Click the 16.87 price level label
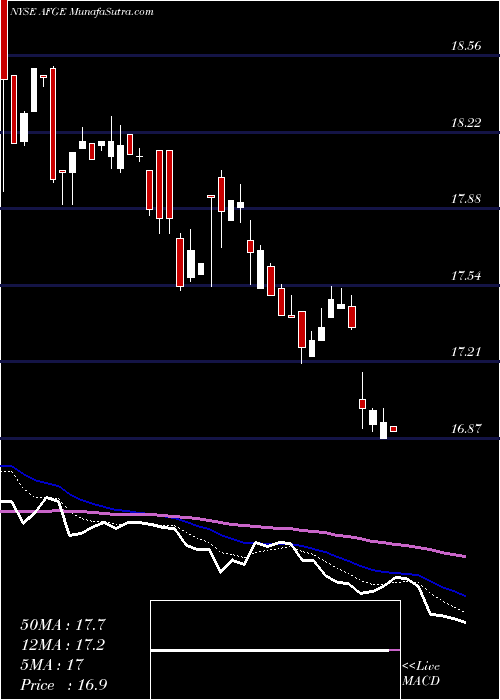This screenshot has height=700, width=500. [x=466, y=429]
